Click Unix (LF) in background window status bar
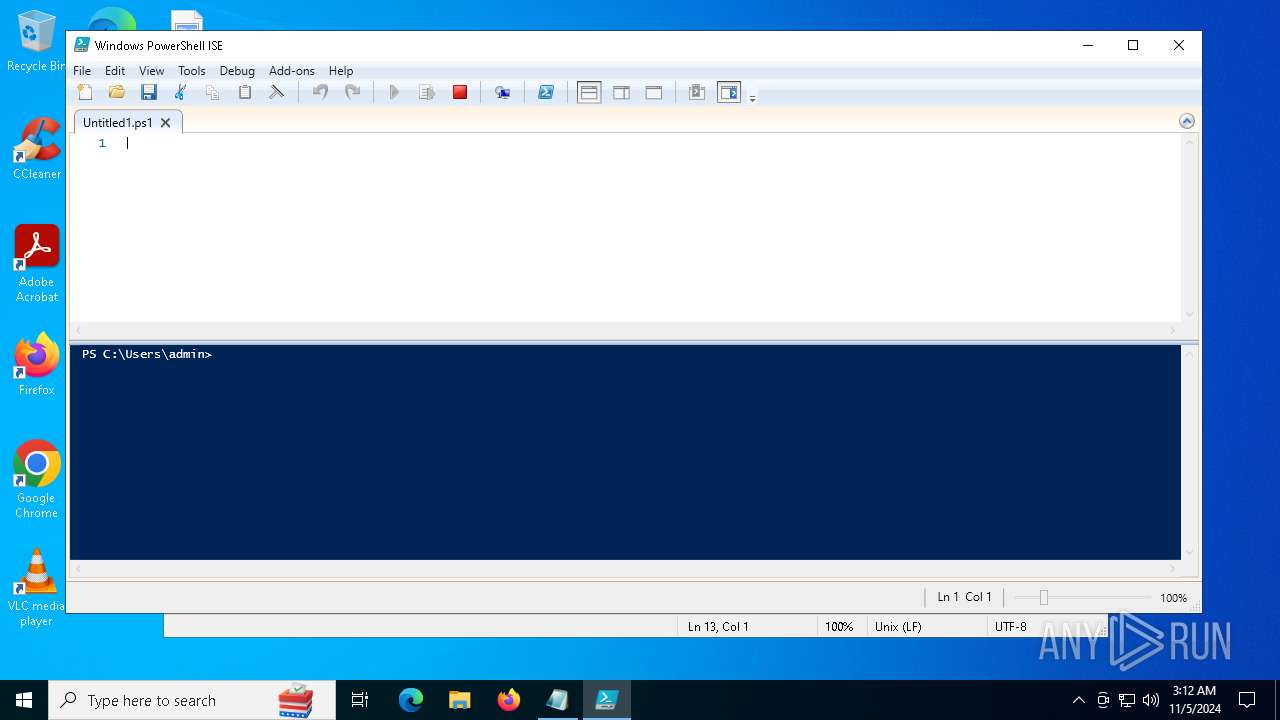Image resolution: width=1280 pixels, height=720 pixels. (898, 627)
